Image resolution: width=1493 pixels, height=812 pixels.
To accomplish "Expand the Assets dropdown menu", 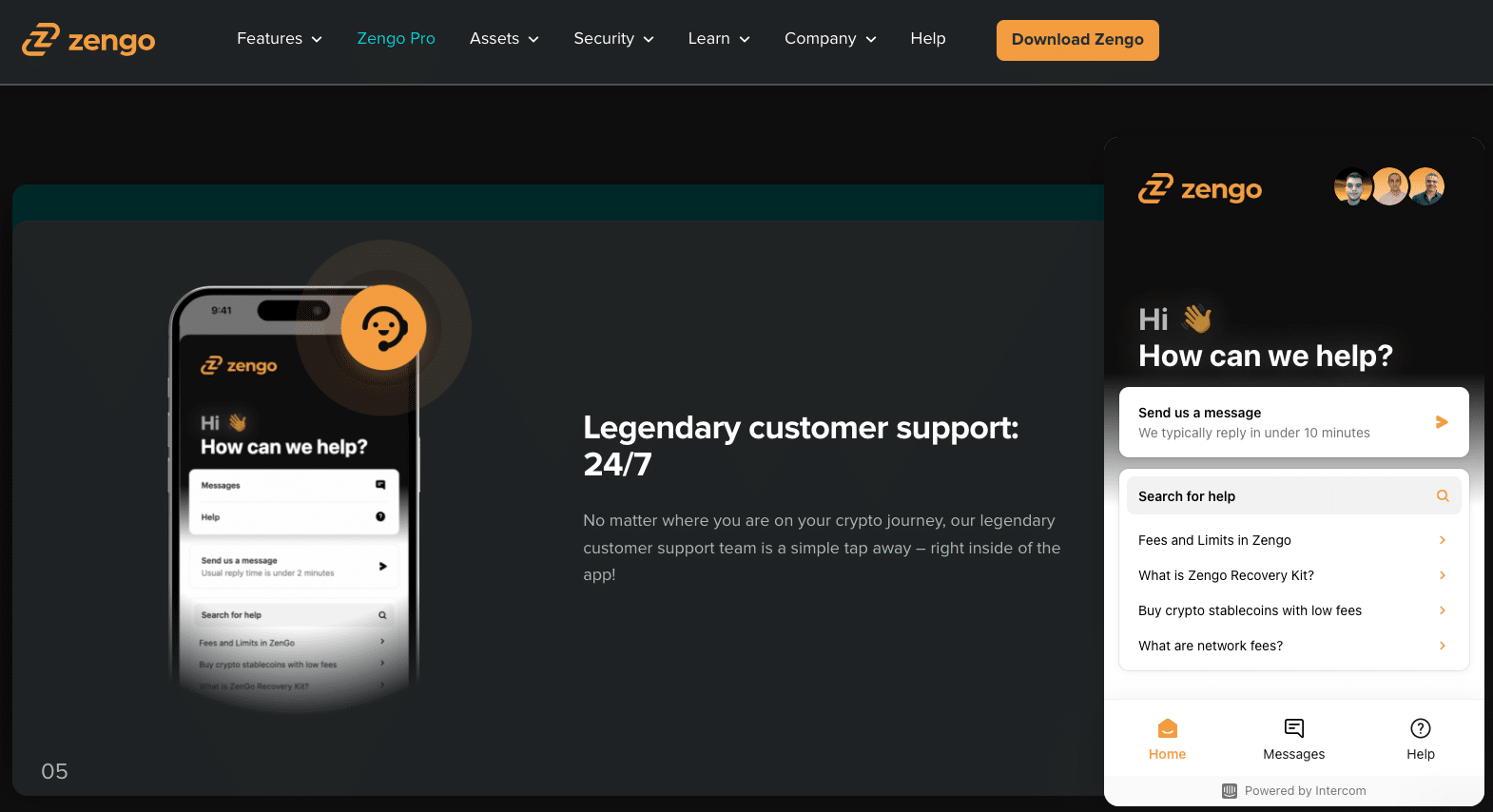I will click(504, 39).
